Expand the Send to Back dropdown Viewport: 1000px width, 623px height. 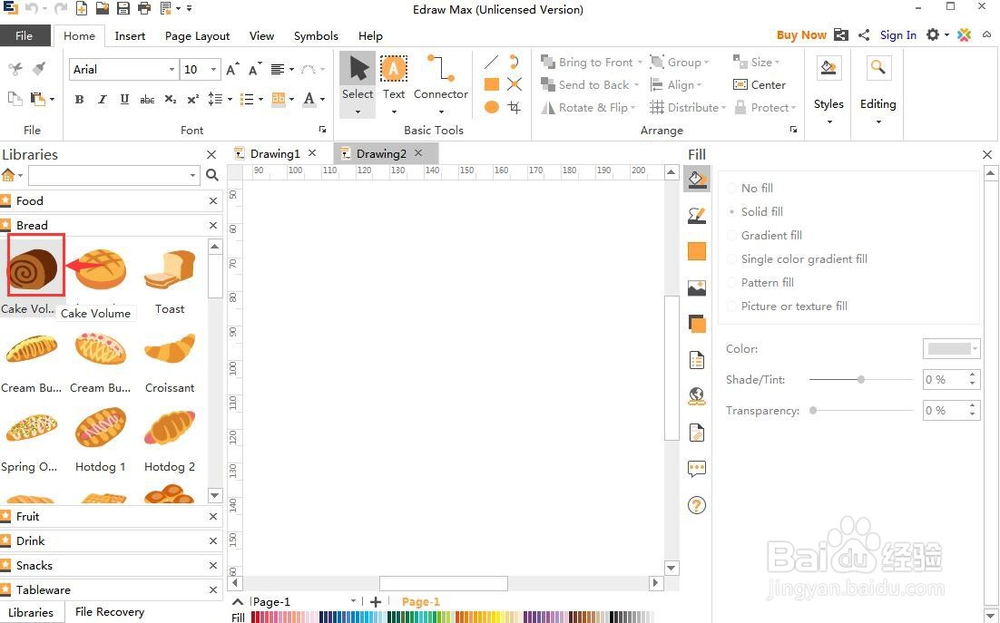636,85
